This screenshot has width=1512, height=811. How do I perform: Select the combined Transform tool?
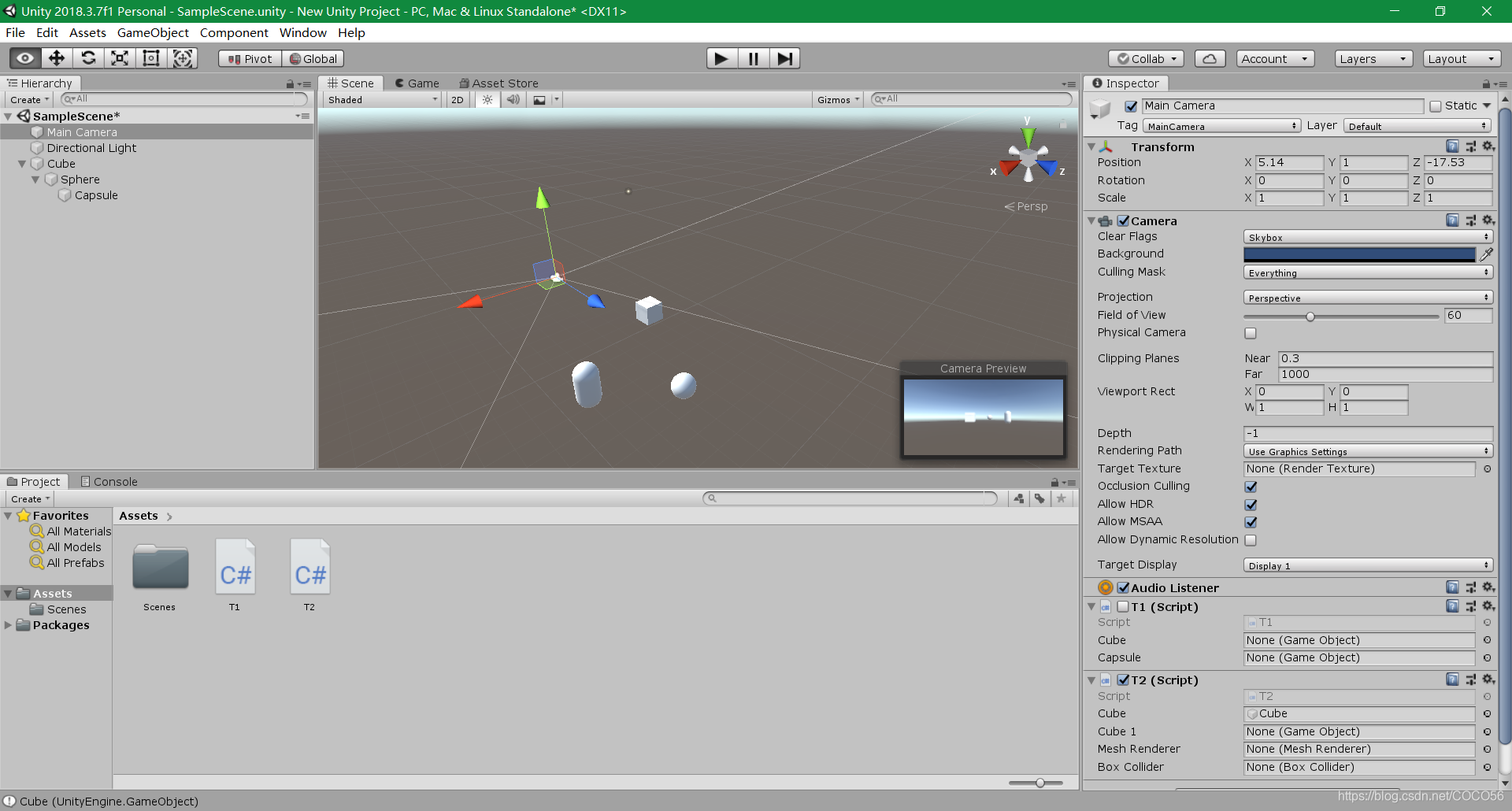pos(183,58)
